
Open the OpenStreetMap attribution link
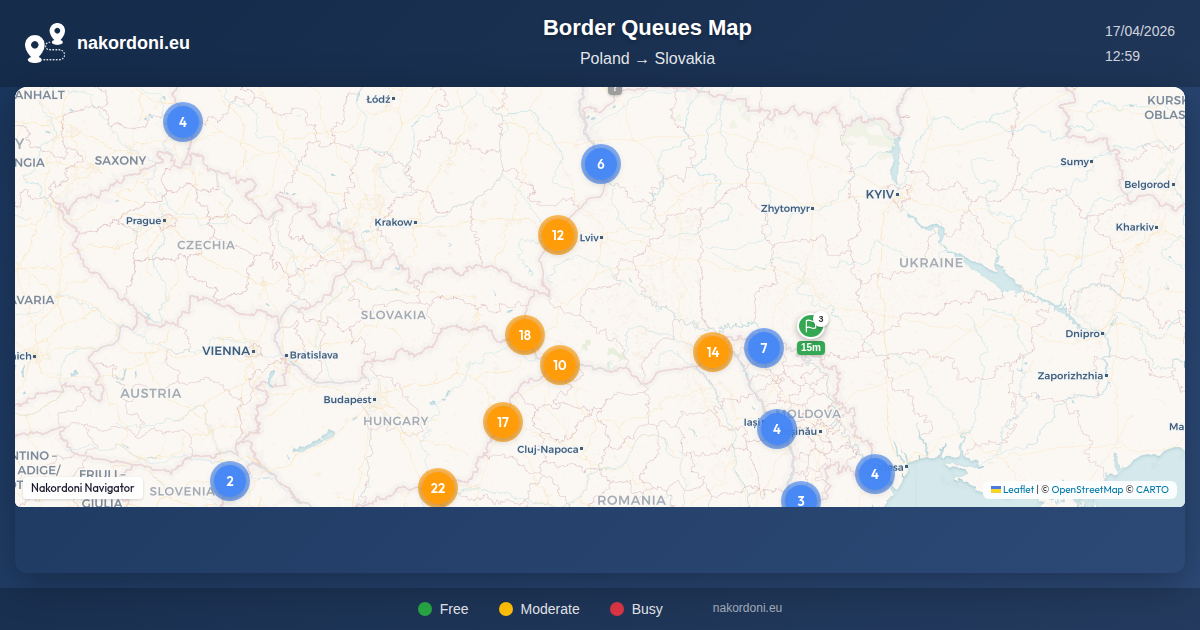click(1087, 490)
